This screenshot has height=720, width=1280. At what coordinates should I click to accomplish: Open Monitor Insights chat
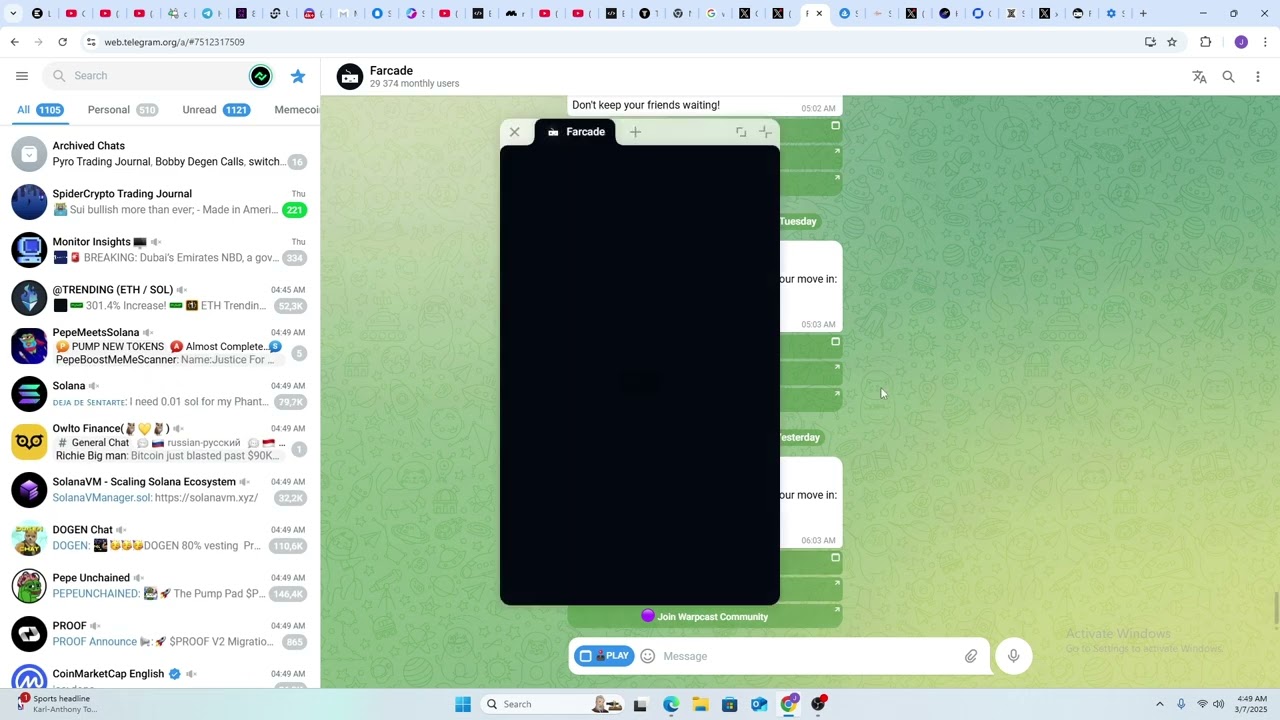coord(160,250)
